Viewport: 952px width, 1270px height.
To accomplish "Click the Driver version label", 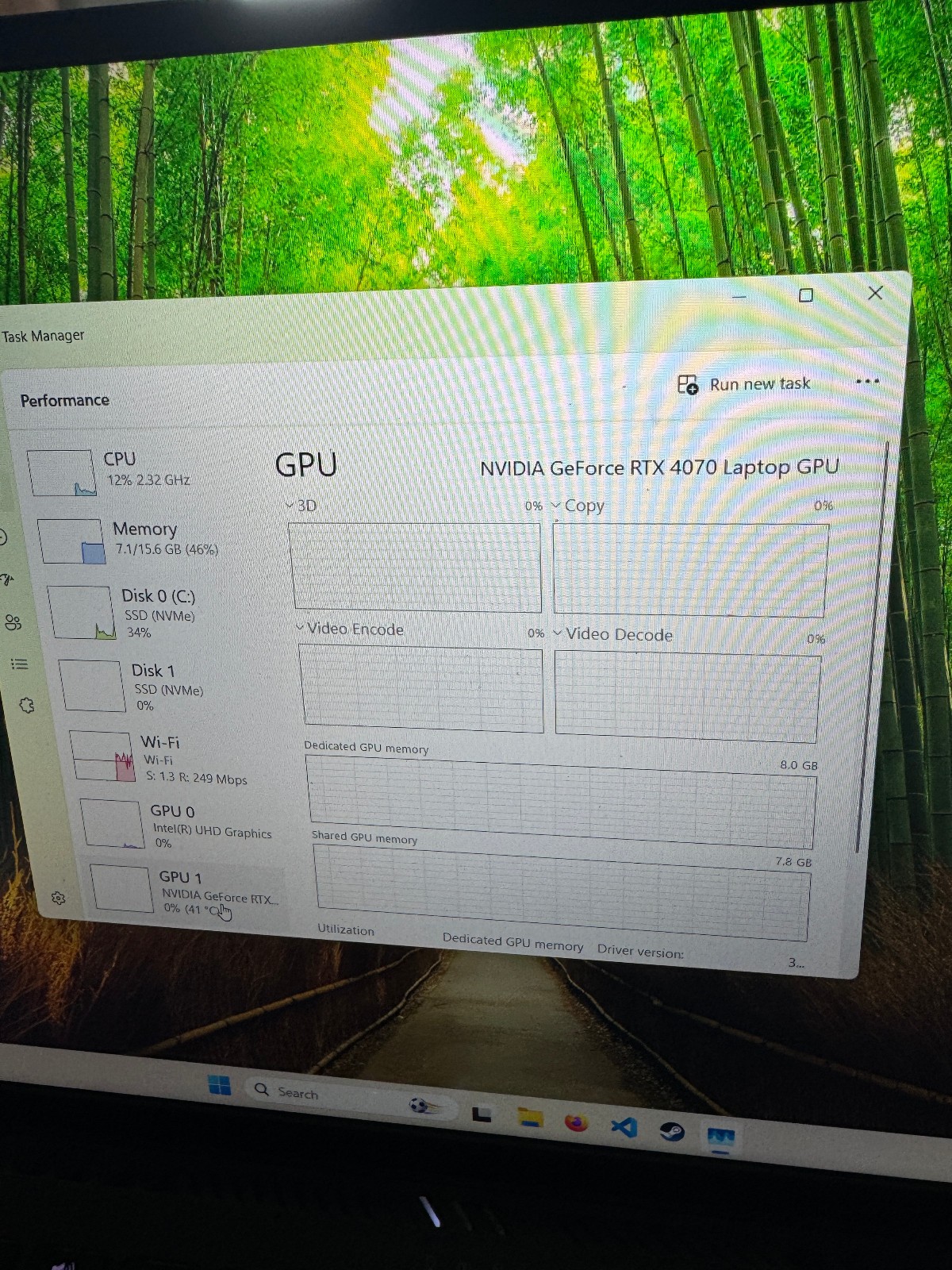I will 640,951.
